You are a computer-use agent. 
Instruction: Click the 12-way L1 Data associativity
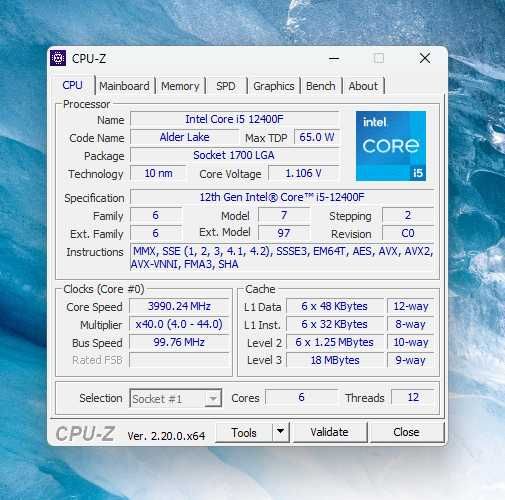(x=411, y=306)
